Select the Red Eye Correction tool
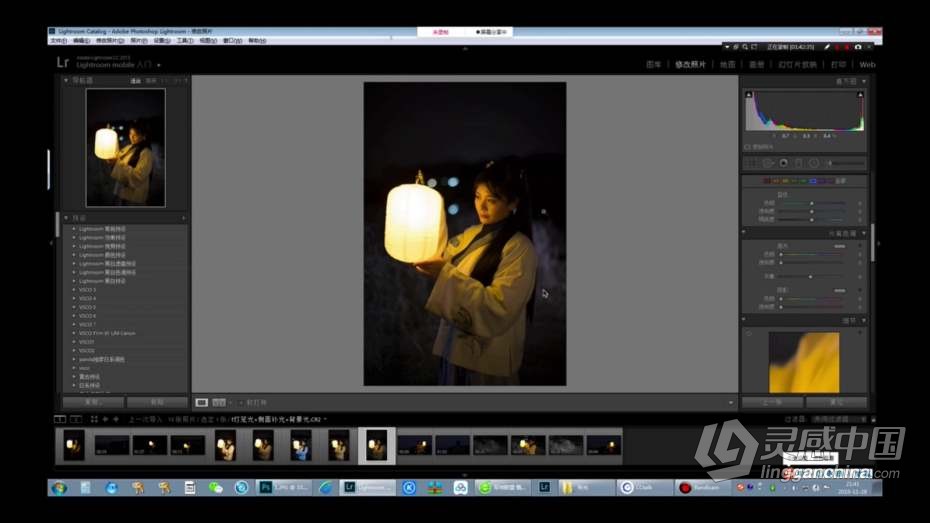 click(784, 163)
